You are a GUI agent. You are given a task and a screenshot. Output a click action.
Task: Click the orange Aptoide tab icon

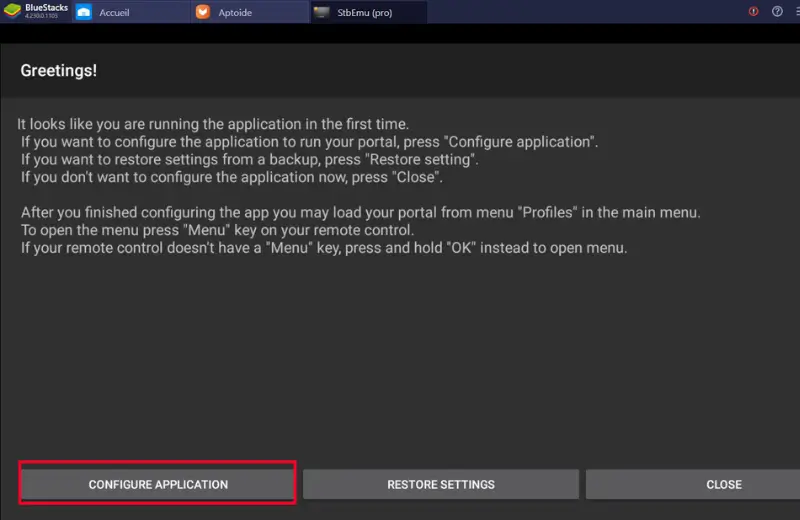click(203, 12)
